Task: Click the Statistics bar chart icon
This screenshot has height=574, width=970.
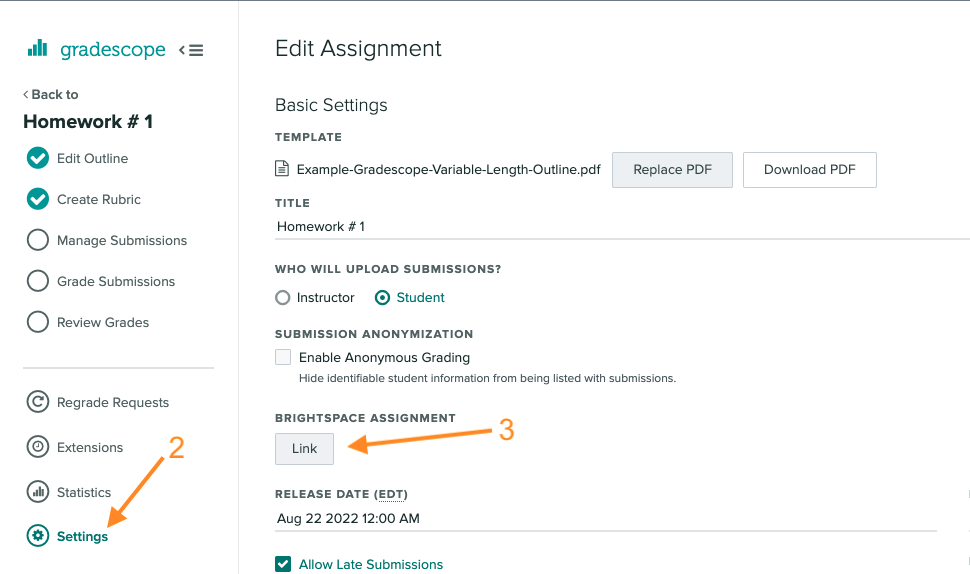Action: (x=38, y=492)
